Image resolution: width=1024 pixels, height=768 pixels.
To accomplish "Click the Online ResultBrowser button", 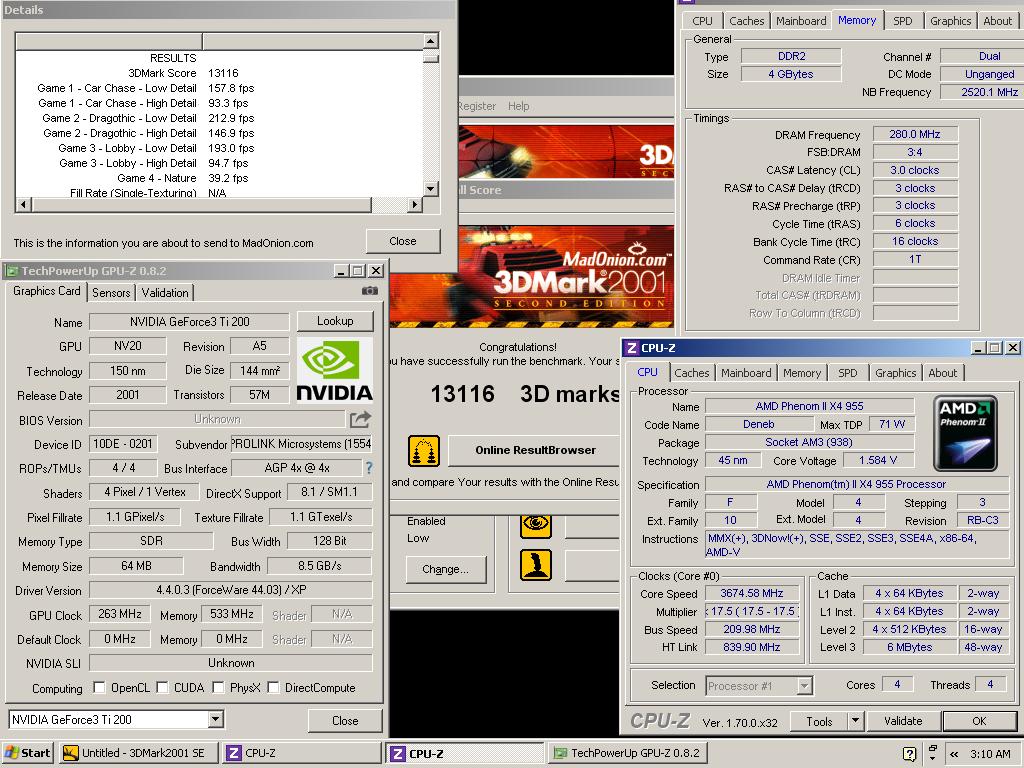I will coord(534,450).
